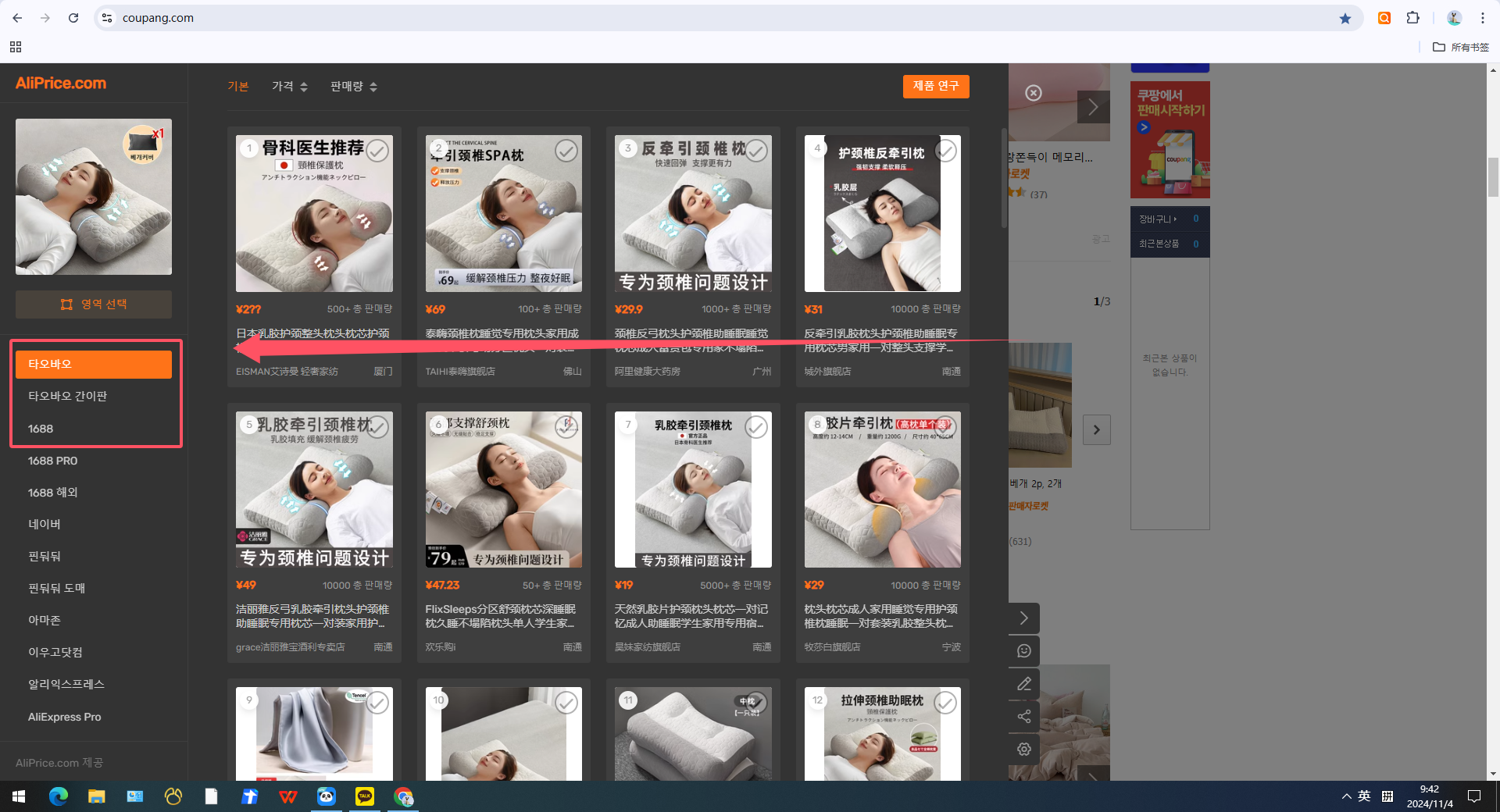Expand 장바구니 cart entry
Viewport: 1500px width, 812px height.
[x=1170, y=219]
